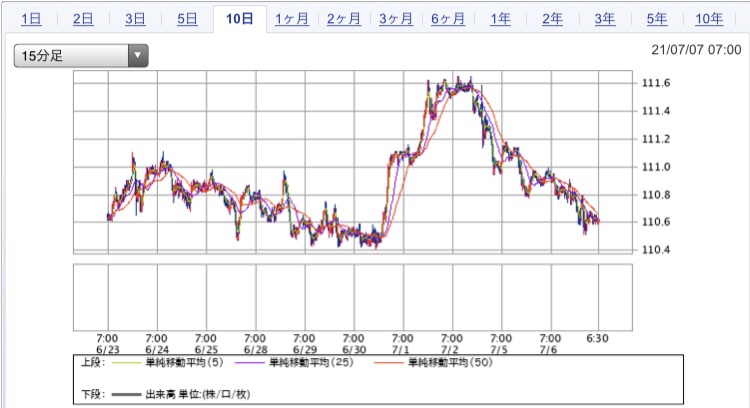Screen dimensions: 750x408
Task: Click the 出来高 単位:(株/口/枚) legend entry
Action: click(198, 394)
